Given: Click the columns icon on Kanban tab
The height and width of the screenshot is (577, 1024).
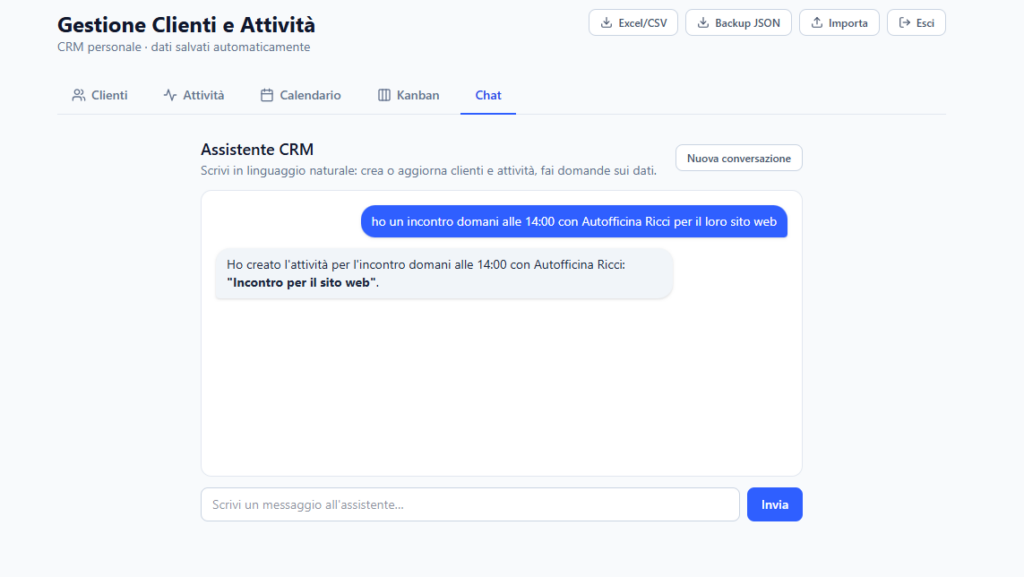Looking at the screenshot, I should [384, 95].
